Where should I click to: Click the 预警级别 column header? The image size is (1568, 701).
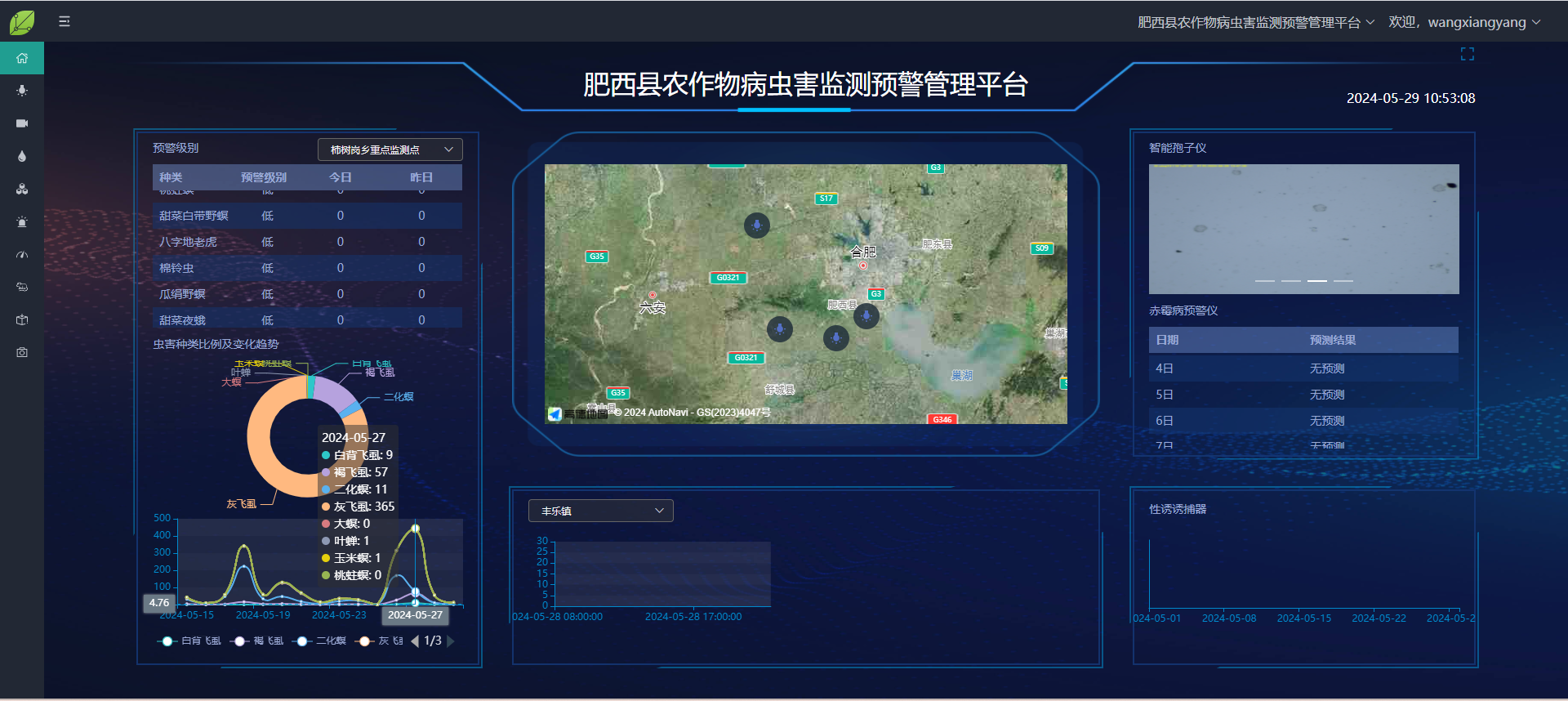pyautogui.click(x=264, y=177)
